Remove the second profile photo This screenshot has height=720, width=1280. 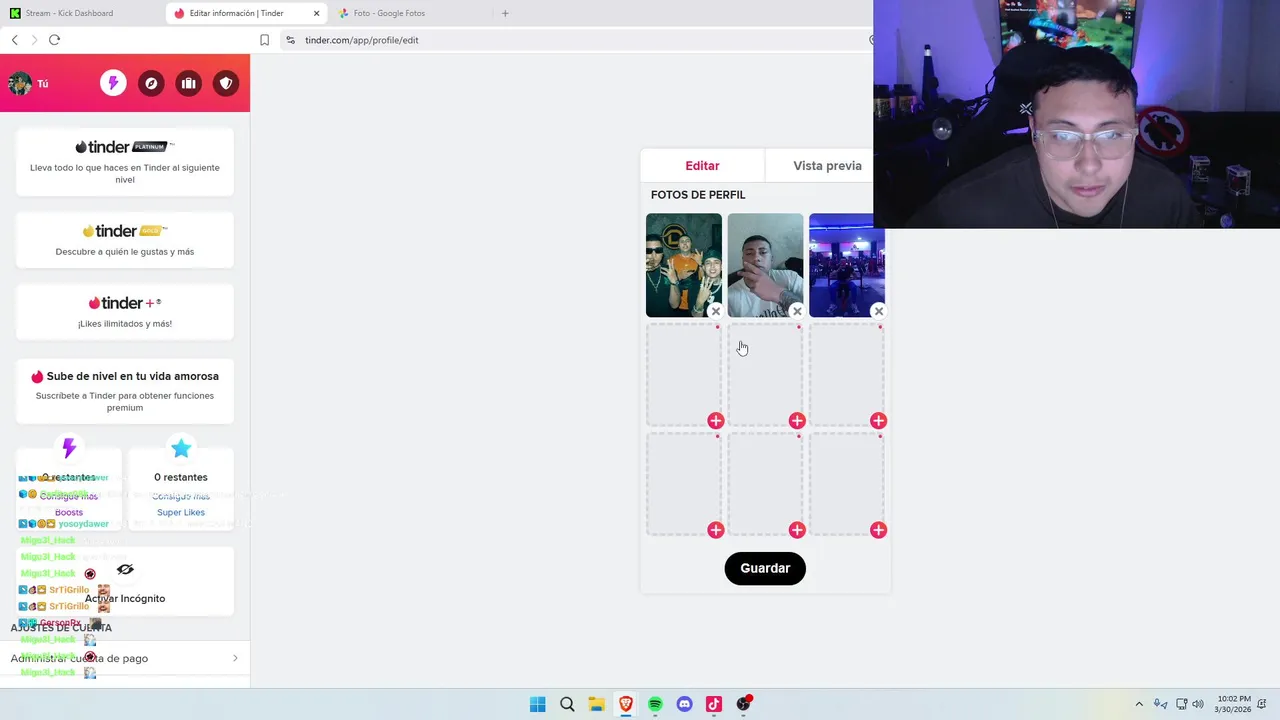[797, 311]
